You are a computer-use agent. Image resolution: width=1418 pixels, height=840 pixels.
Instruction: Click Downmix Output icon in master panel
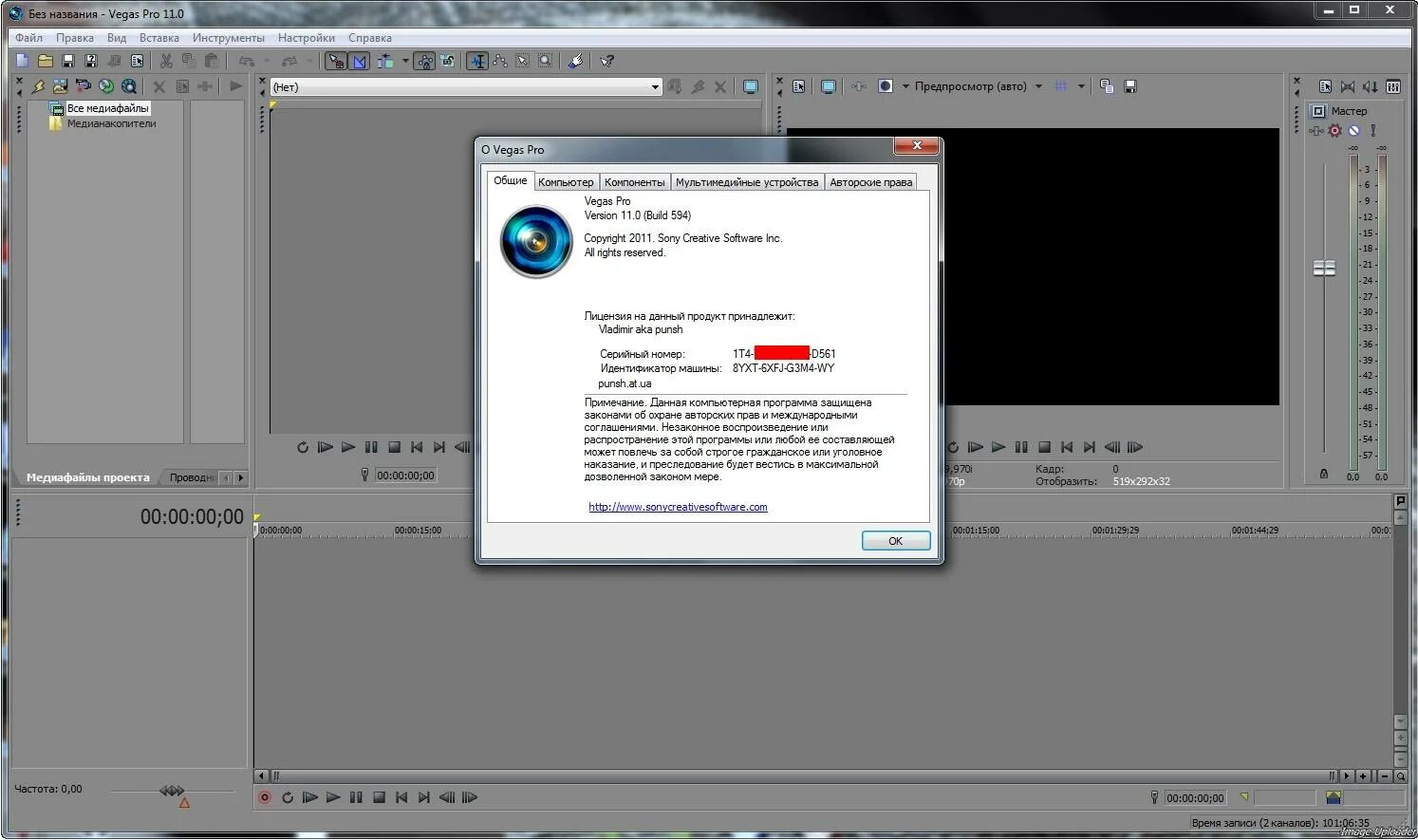pyautogui.click(x=1347, y=86)
